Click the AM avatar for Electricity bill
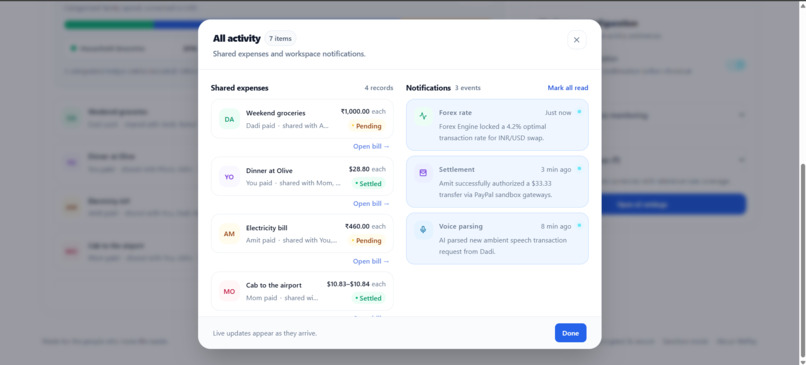 pos(229,234)
